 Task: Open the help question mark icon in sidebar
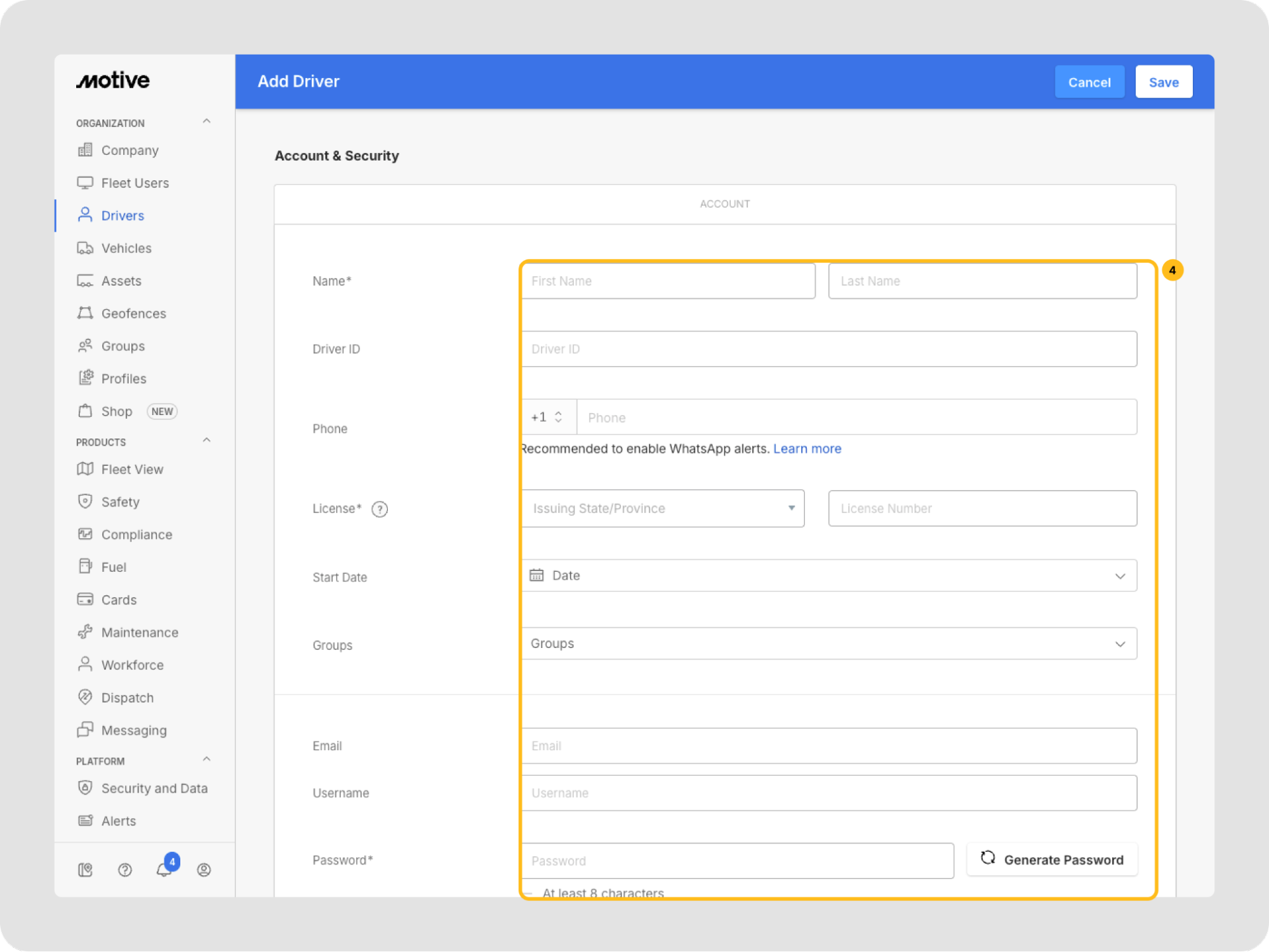pyautogui.click(x=125, y=869)
